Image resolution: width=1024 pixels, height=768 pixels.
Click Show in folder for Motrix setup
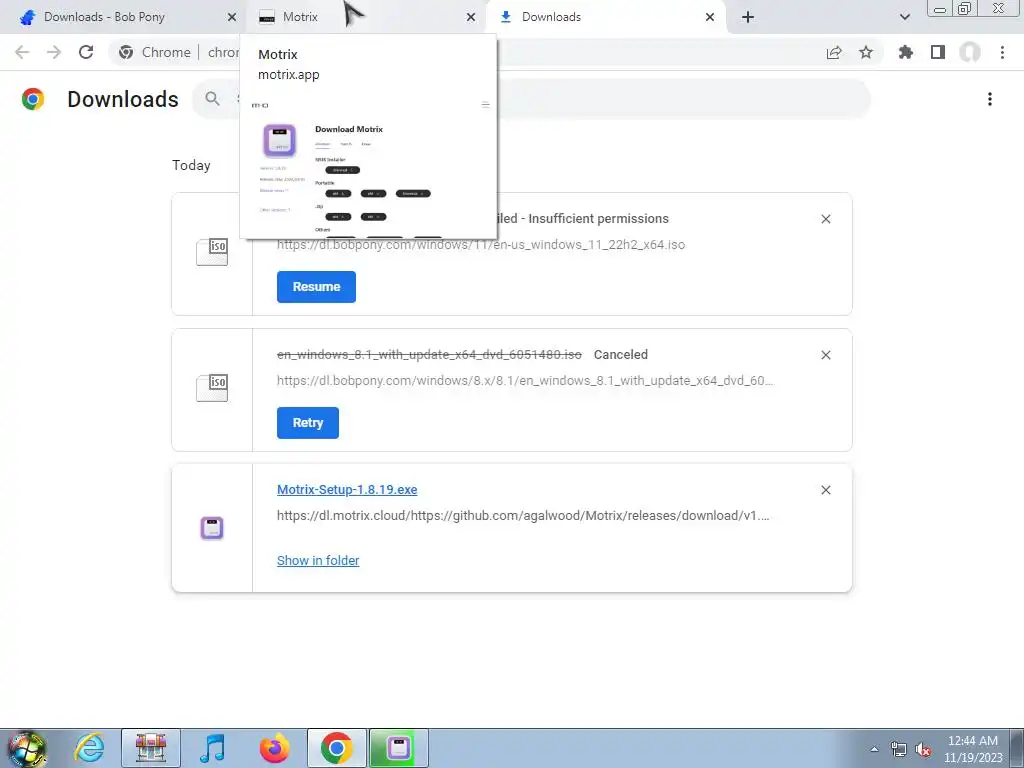(x=318, y=560)
